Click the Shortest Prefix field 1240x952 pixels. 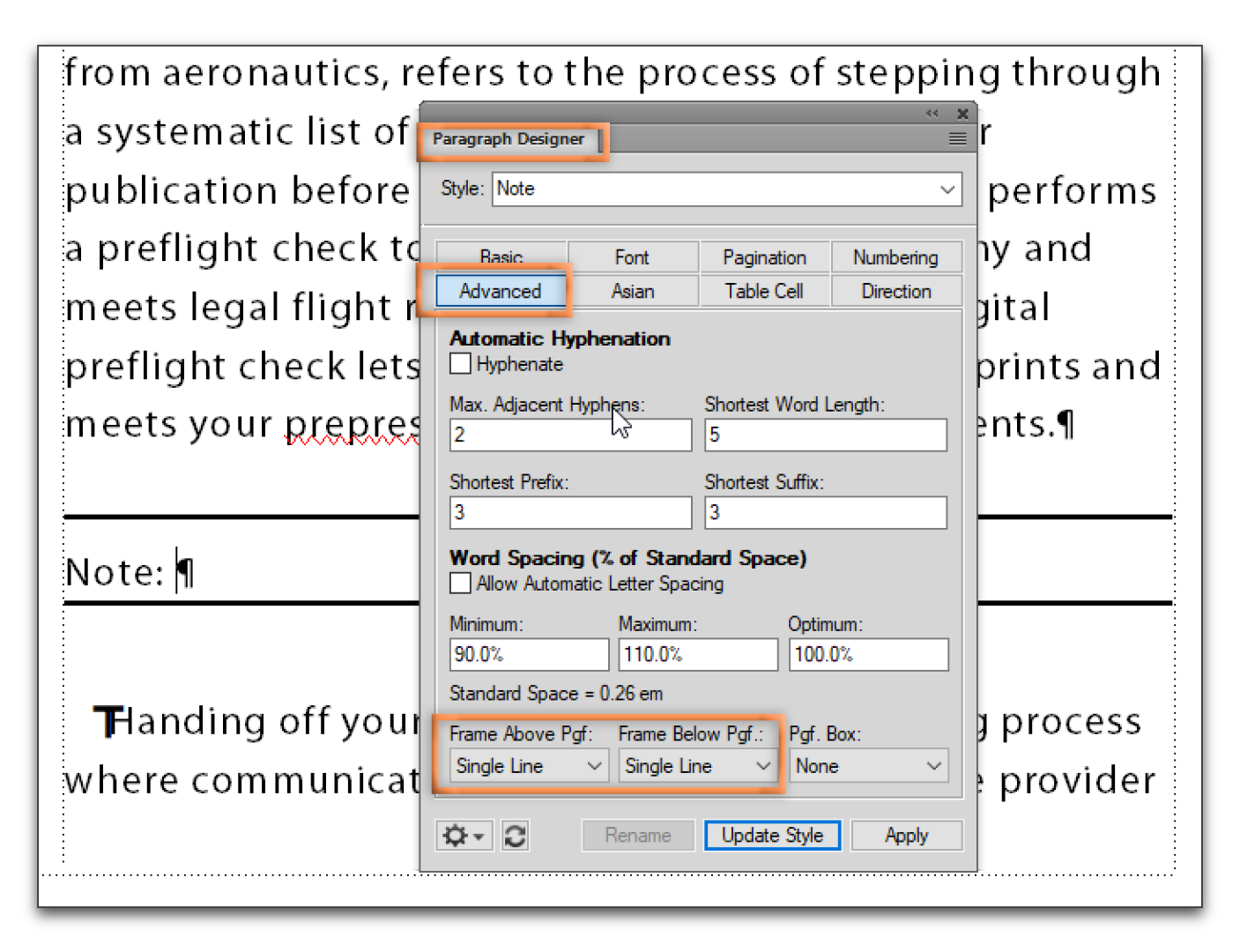[x=570, y=512]
